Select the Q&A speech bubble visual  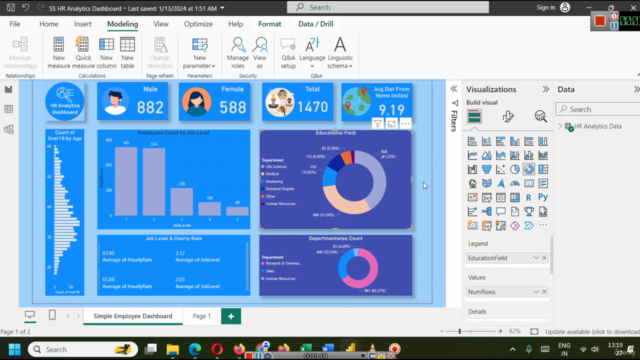(x=500, y=211)
